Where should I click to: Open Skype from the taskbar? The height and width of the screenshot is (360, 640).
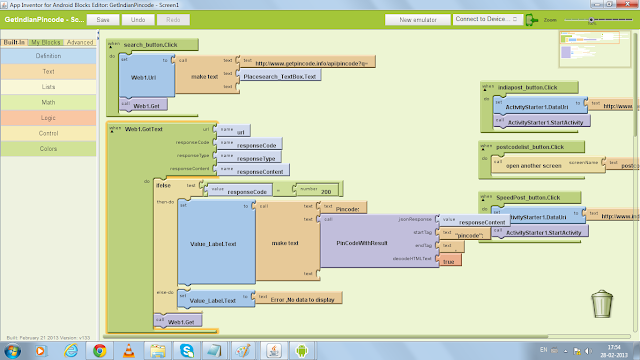click(187, 351)
